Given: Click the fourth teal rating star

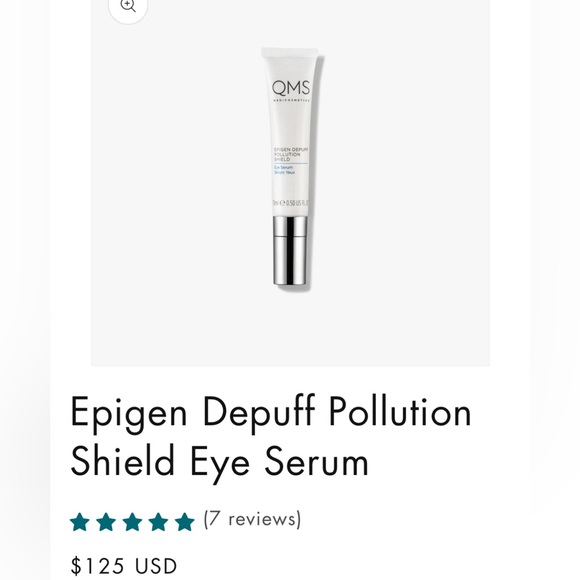Looking at the screenshot, I should tap(159, 522).
